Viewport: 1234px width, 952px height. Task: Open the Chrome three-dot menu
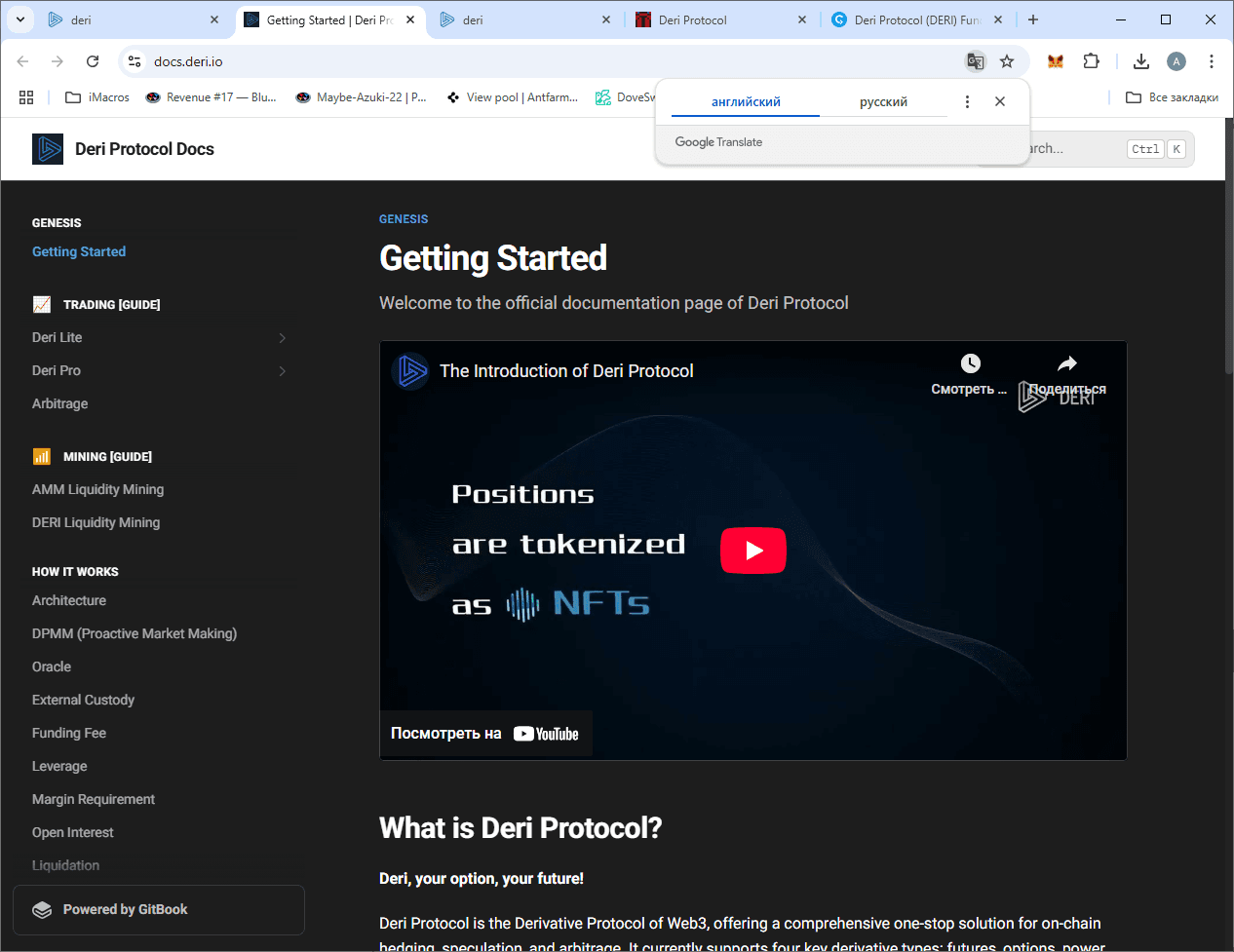click(1212, 61)
